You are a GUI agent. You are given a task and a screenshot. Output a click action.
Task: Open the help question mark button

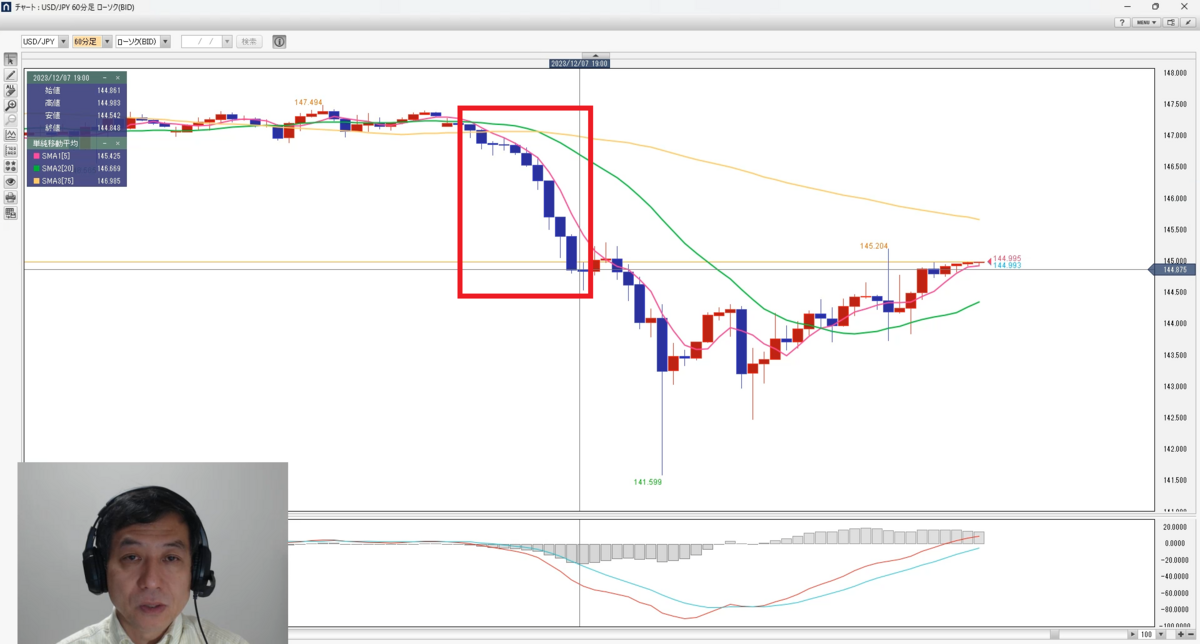1122,22
